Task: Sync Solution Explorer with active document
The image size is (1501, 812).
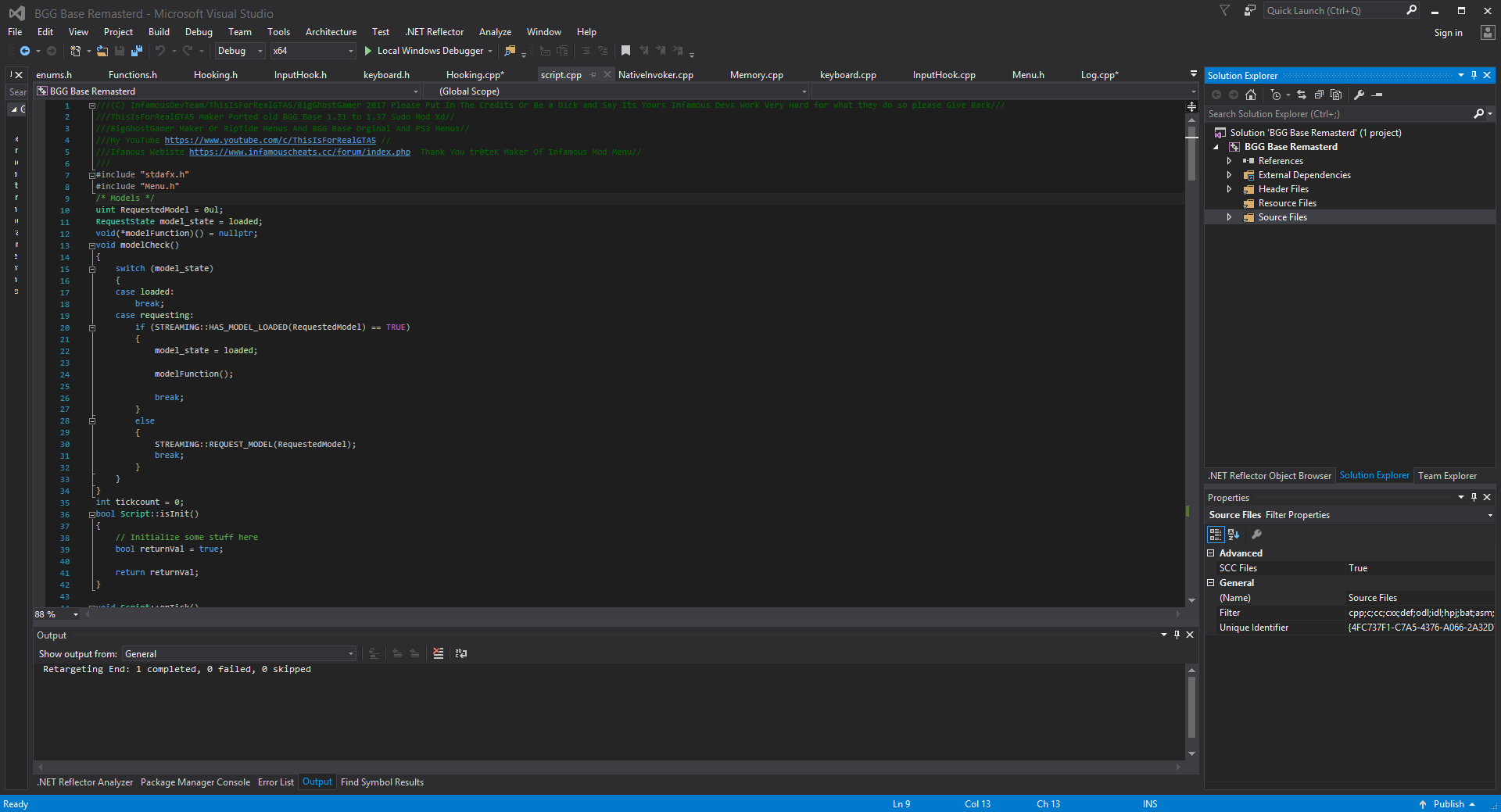Action: click(x=1302, y=95)
